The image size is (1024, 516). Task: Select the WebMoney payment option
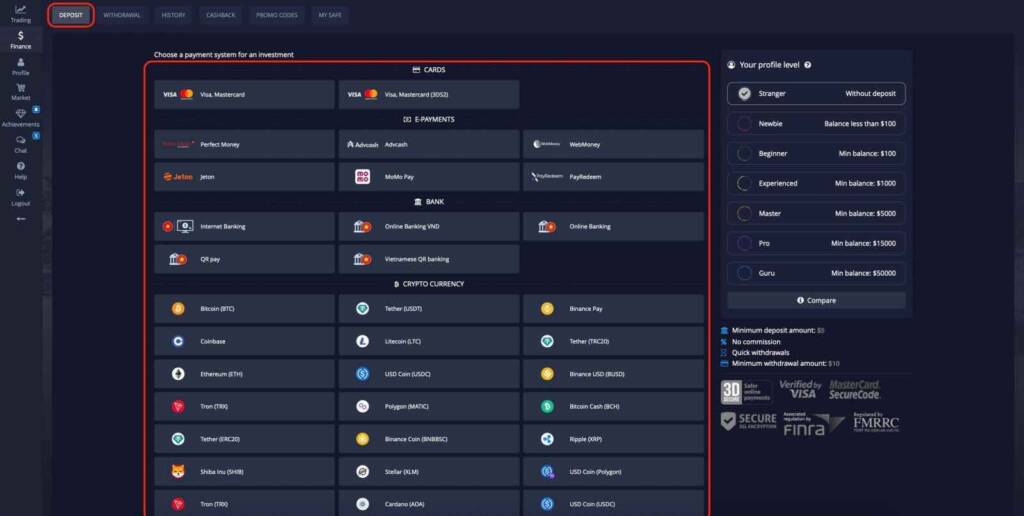pyautogui.click(x=613, y=144)
